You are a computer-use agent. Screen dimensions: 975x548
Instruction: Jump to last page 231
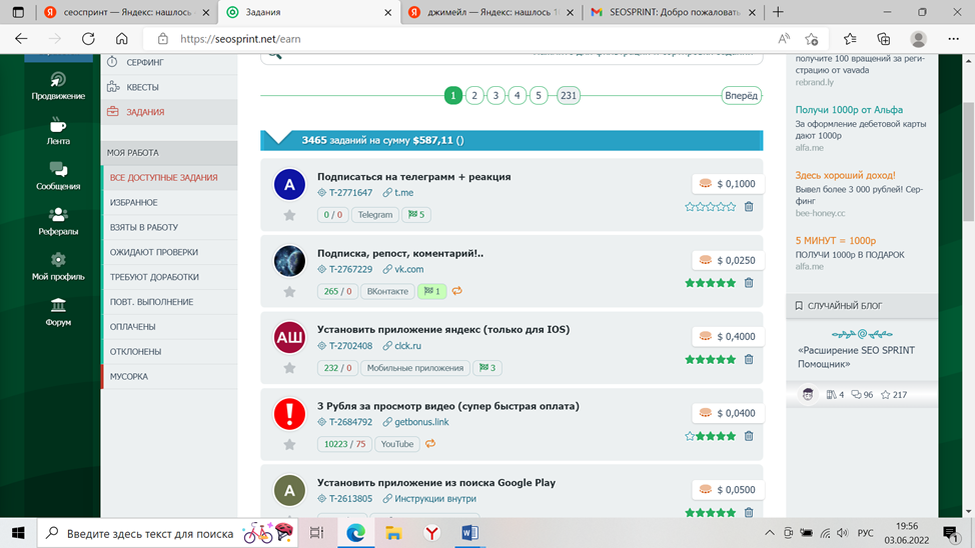pos(568,96)
